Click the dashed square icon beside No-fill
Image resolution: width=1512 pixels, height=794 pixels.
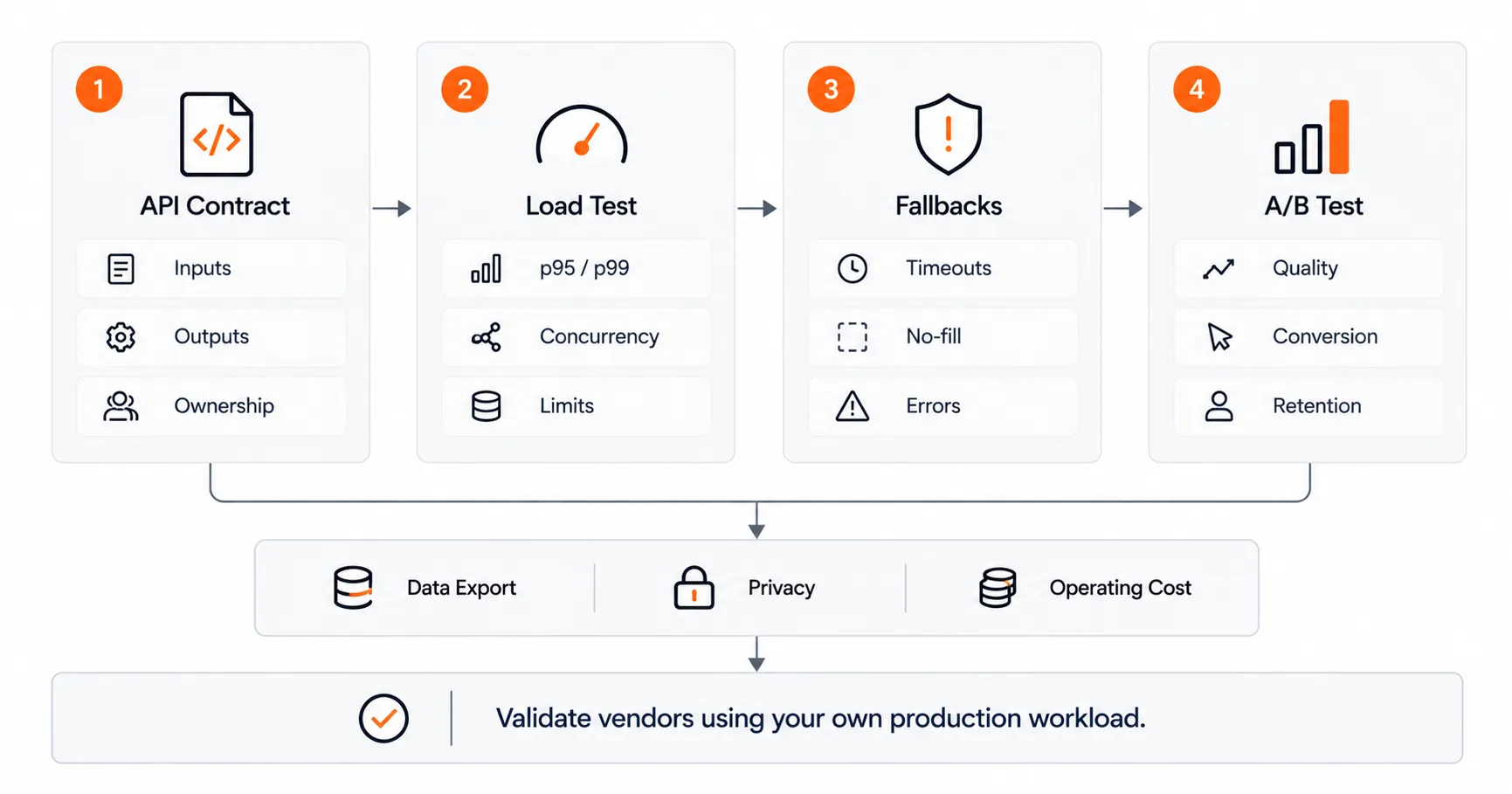pos(853,337)
